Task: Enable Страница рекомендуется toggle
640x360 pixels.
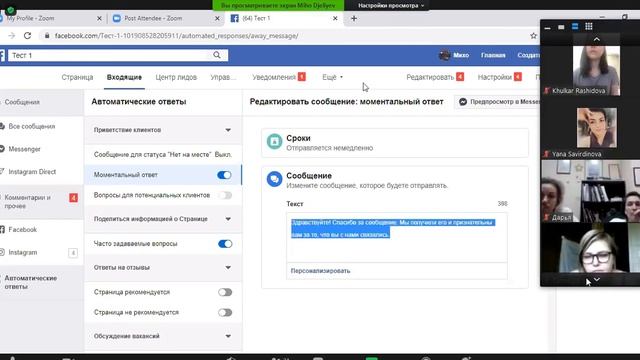Action: point(225,292)
